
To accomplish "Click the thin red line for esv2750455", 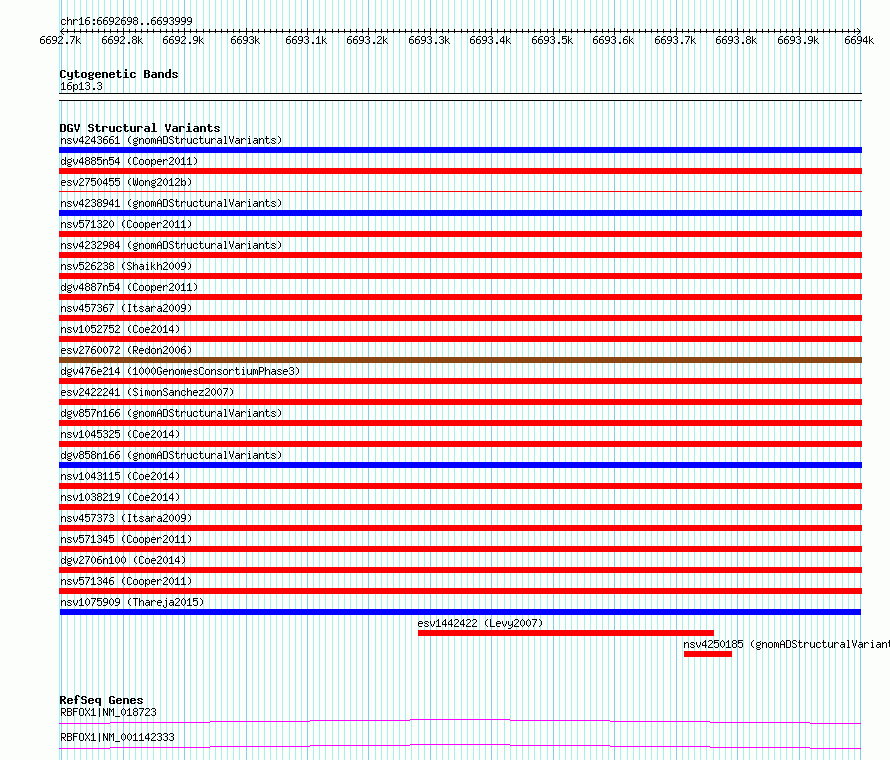I will (x=460, y=192).
